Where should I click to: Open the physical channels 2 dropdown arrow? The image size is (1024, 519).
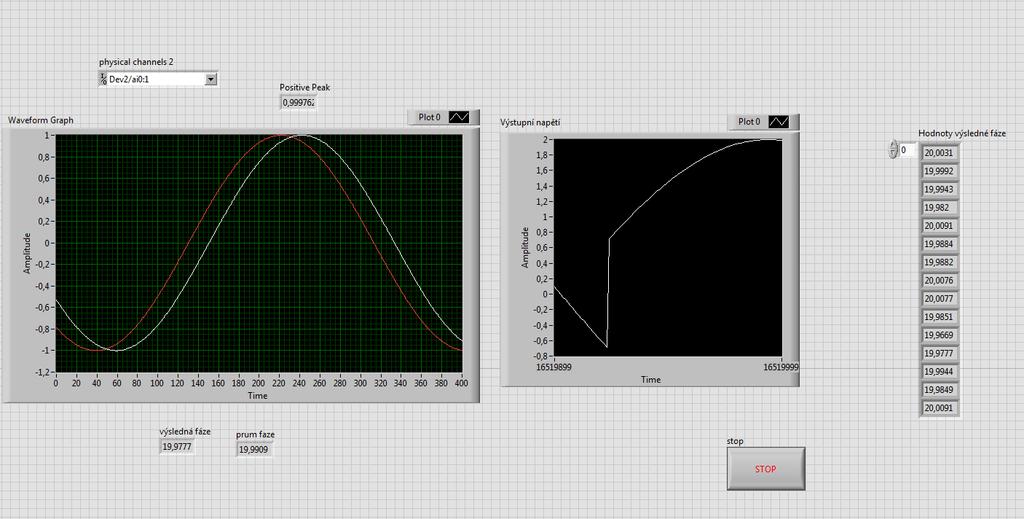(x=211, y=79)
